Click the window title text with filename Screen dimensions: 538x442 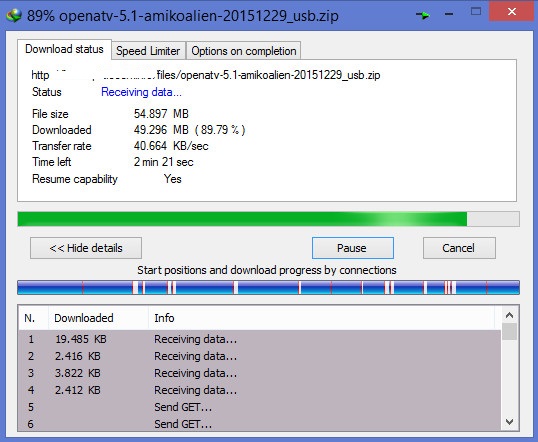click(x=183, y=16)
